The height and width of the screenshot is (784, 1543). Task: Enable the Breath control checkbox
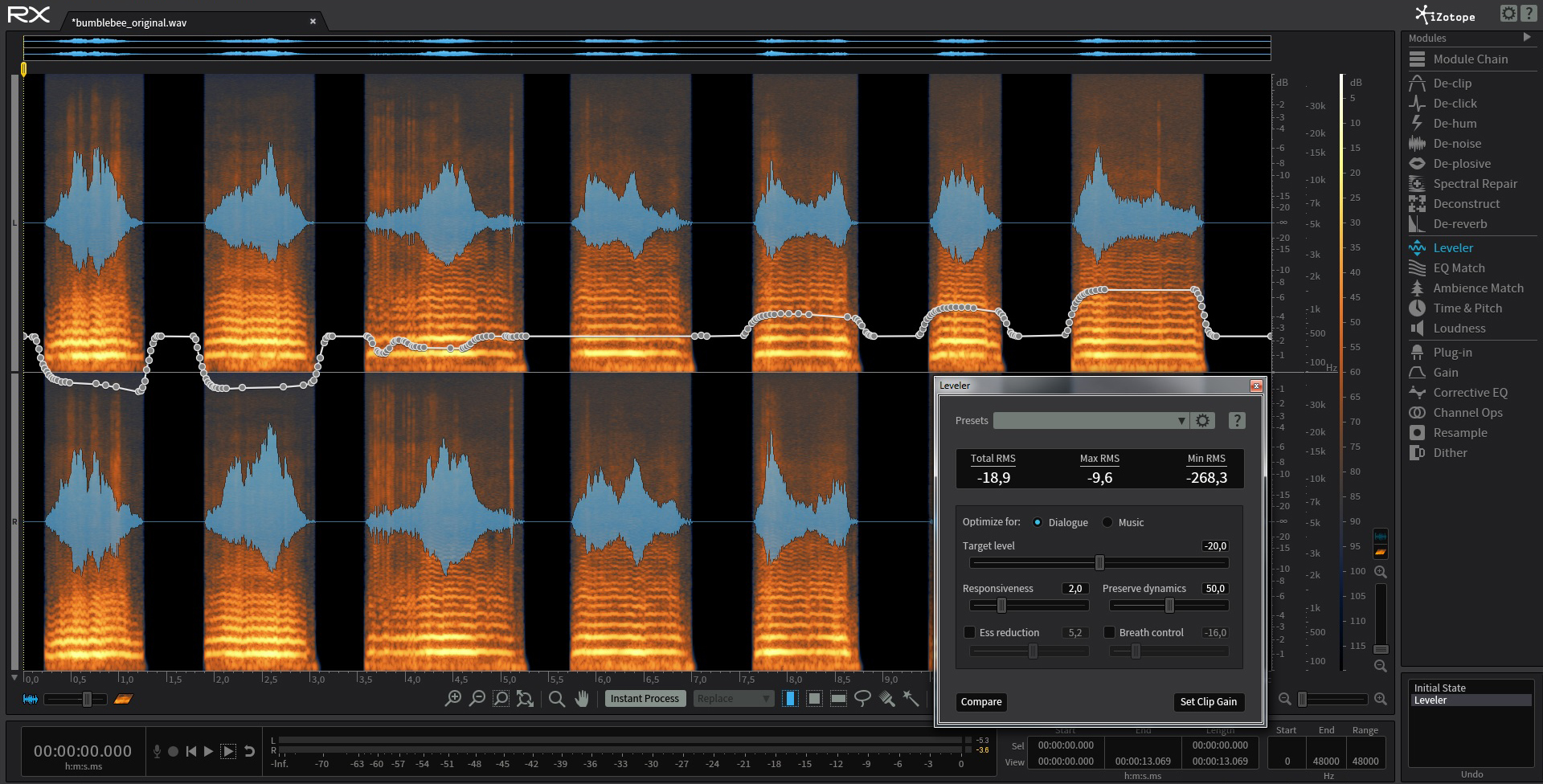pyautogui.click(x=1109, y=633)
